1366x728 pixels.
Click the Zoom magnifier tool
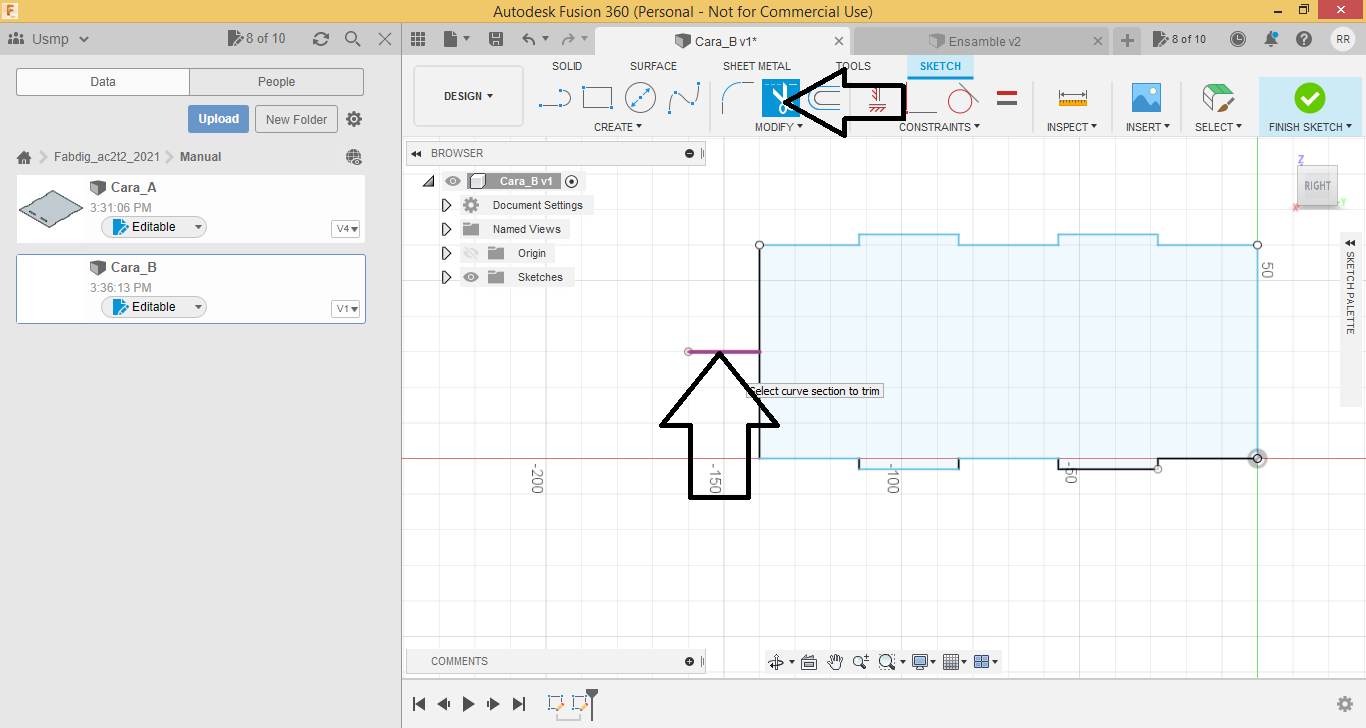pos(861,662)
